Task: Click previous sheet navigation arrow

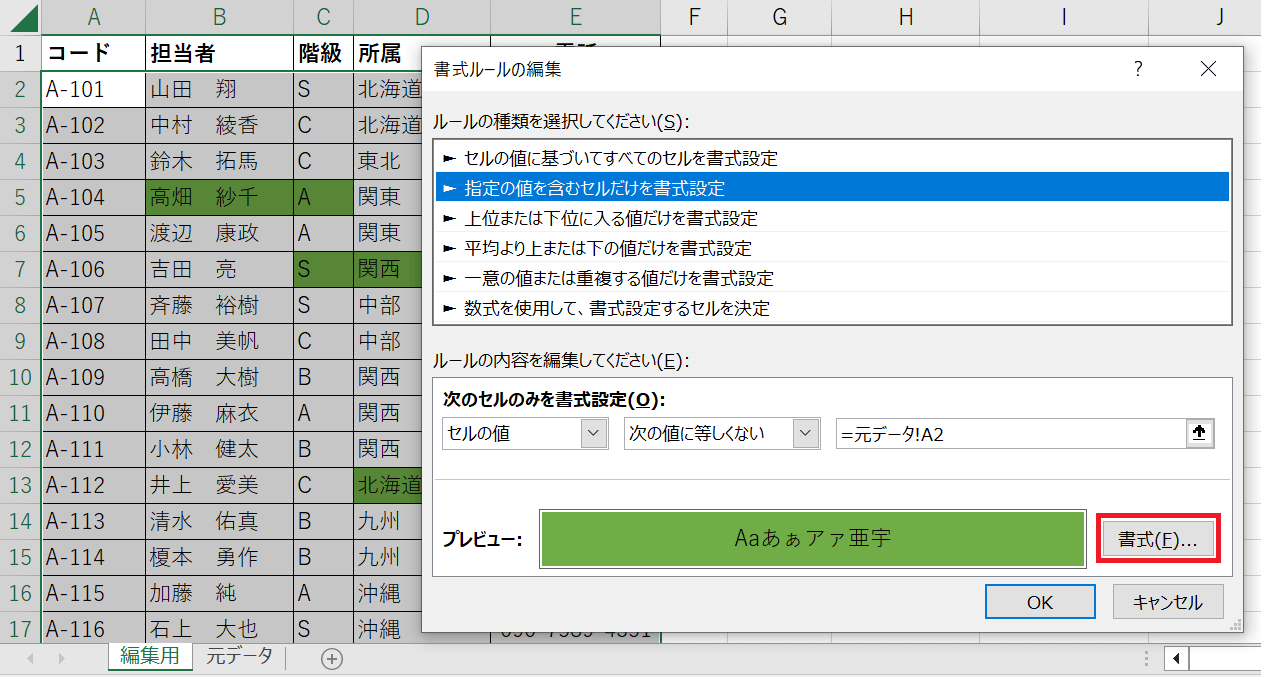Action: (x=31, y=658)
